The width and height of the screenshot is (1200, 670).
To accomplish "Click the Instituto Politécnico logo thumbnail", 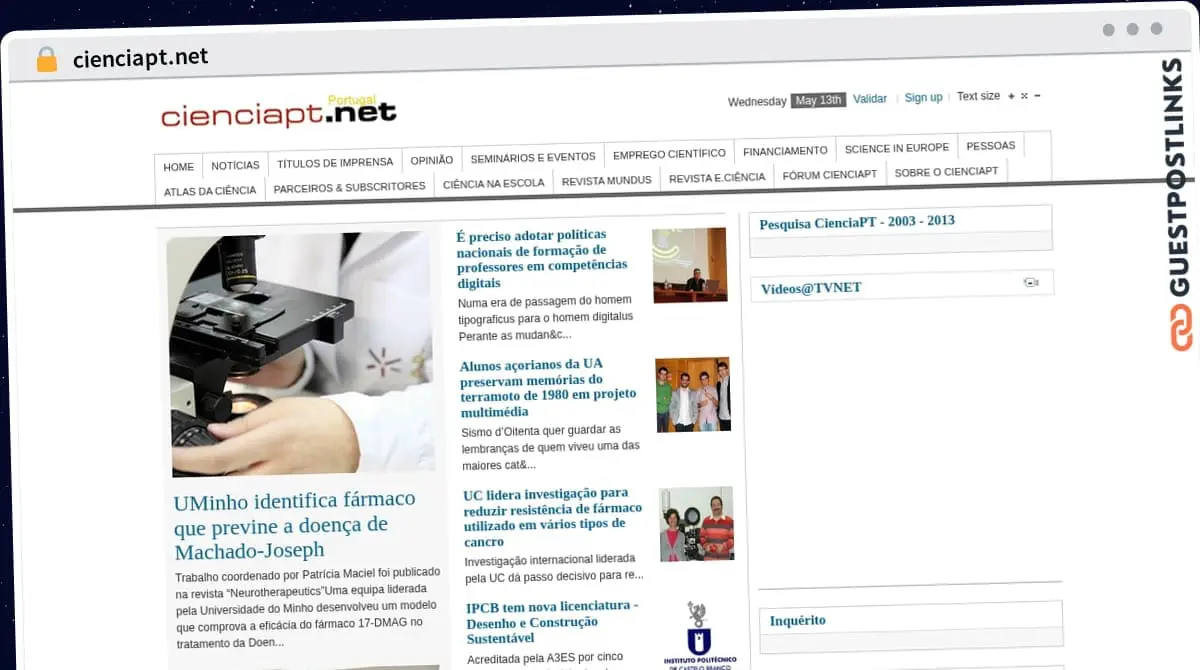I will point(699,634).
